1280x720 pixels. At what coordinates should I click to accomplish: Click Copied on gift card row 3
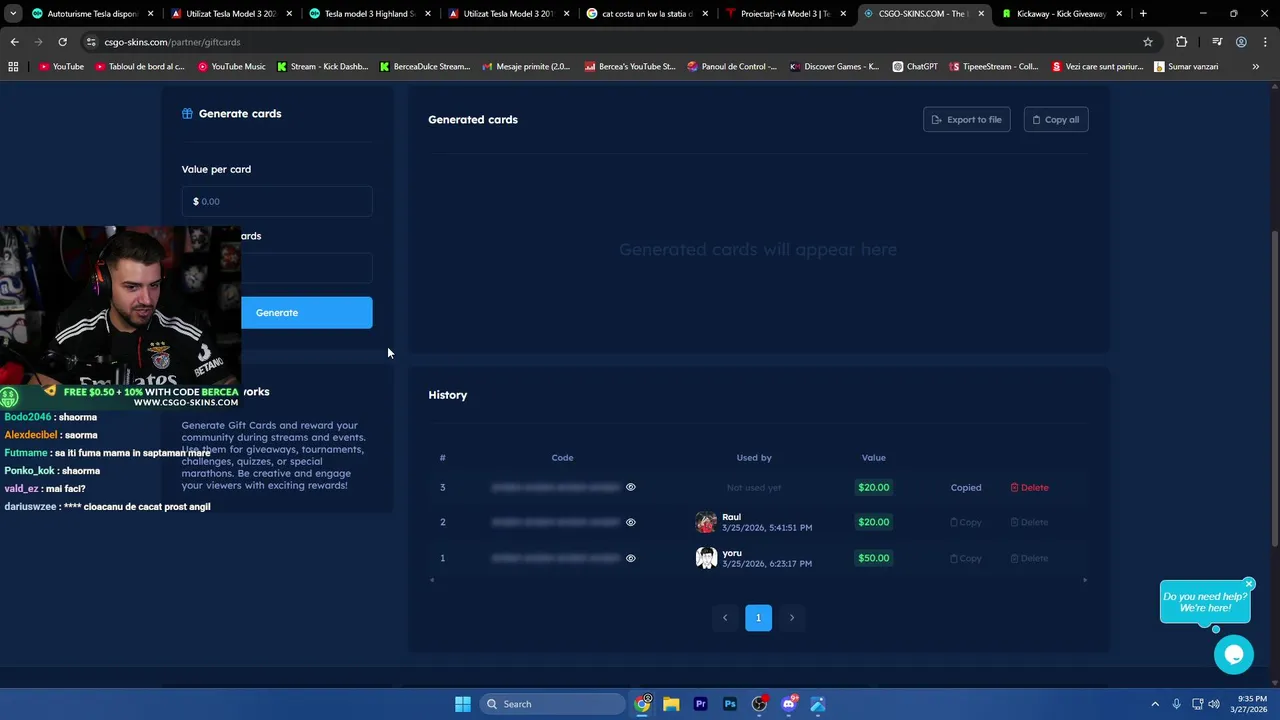[x=965, y=488]
